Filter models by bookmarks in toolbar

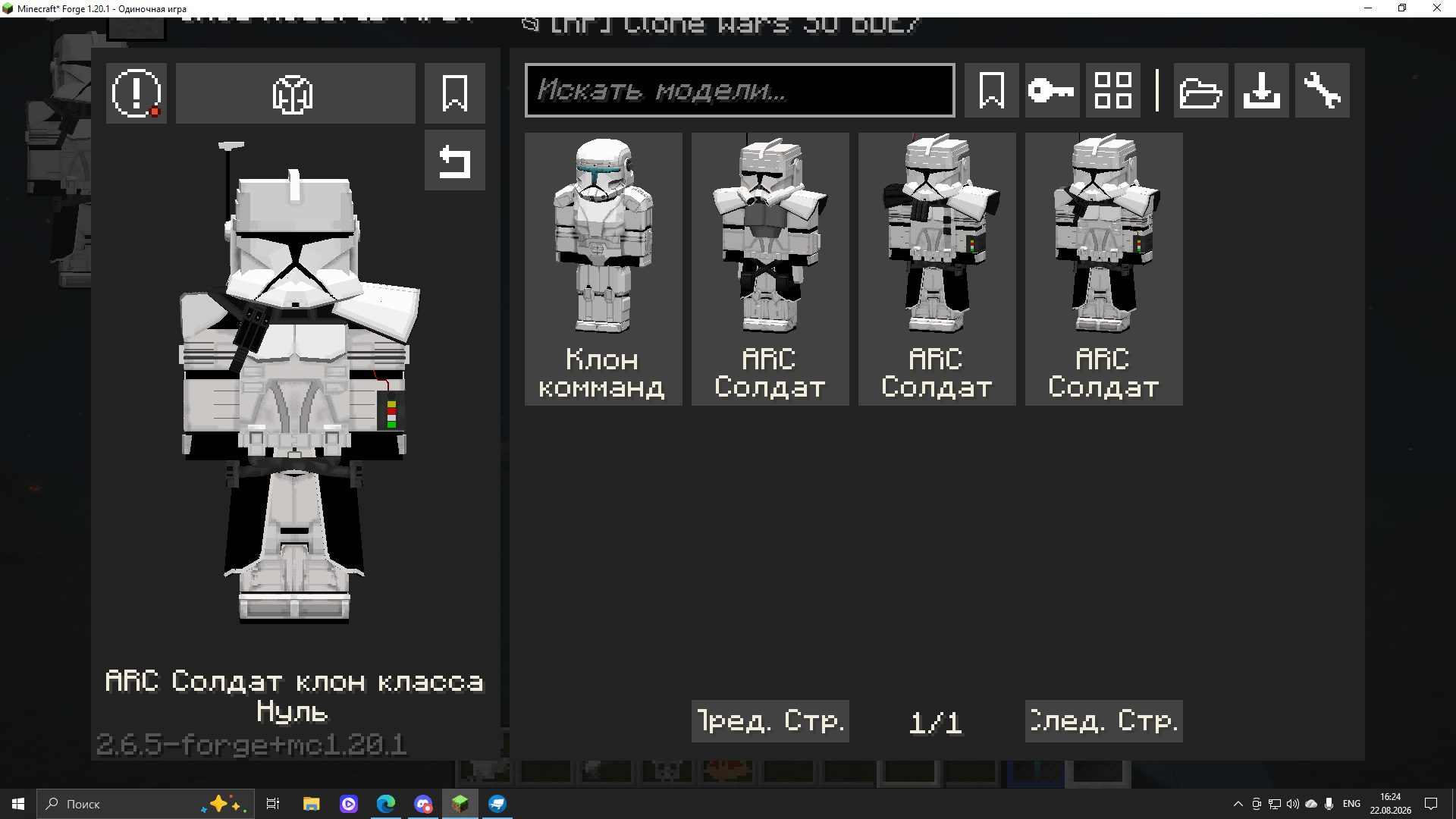pyautogui.click(x=992, y=90)
